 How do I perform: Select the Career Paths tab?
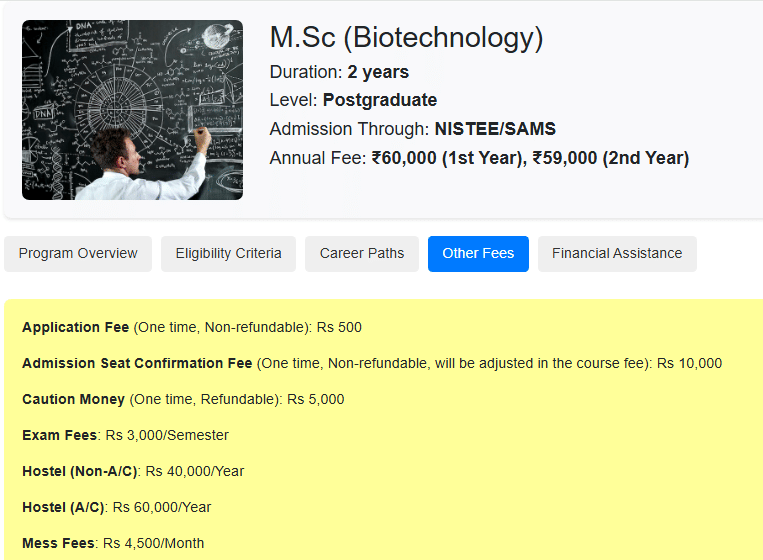[x=362, y=253]
